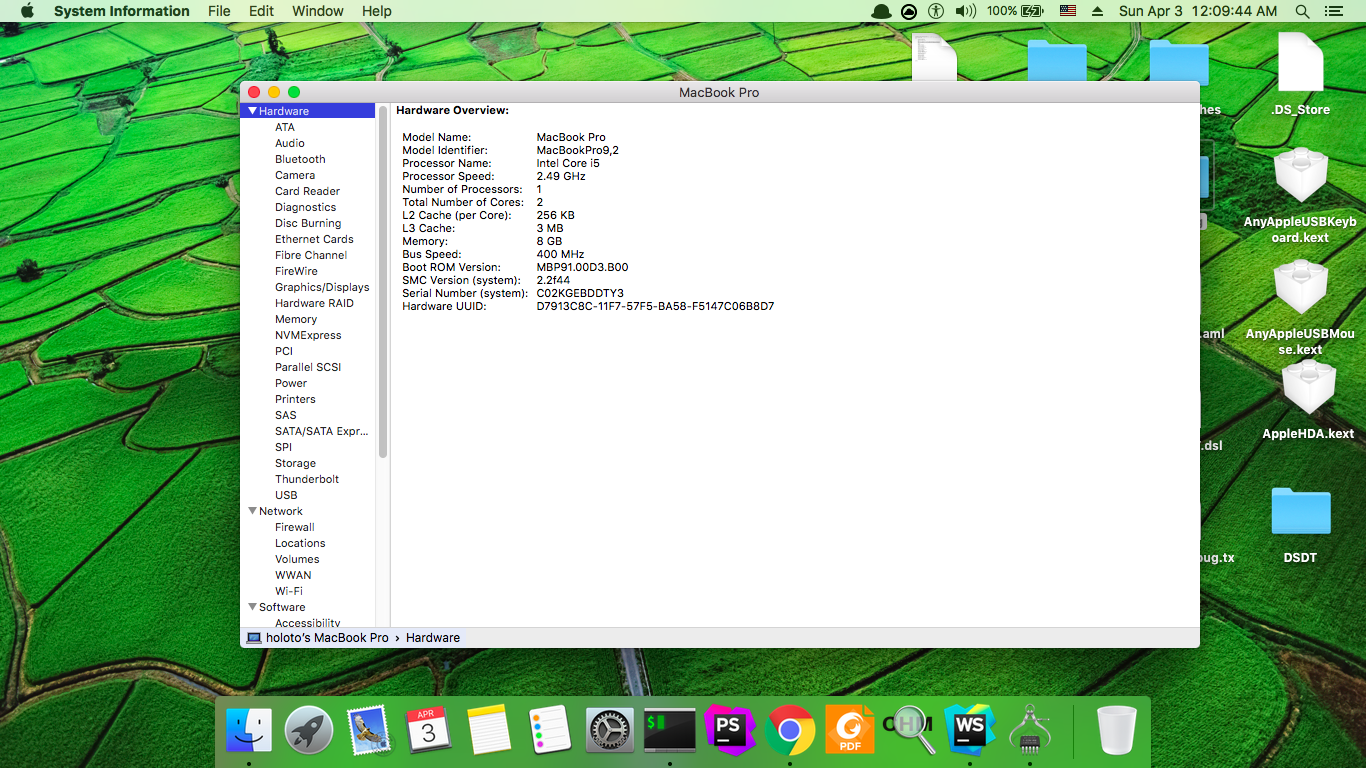The image size is (1366, 768).
Task: Open the Help menu
Action: tap(377, 11)
